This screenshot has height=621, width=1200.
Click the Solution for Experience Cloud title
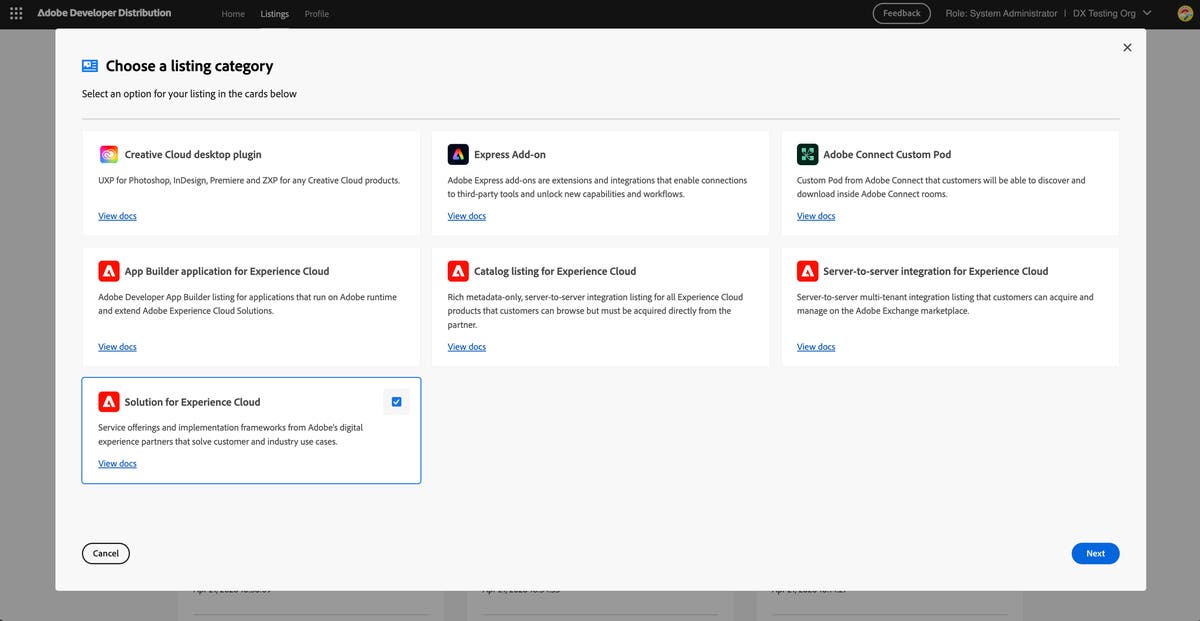[192, 402]
